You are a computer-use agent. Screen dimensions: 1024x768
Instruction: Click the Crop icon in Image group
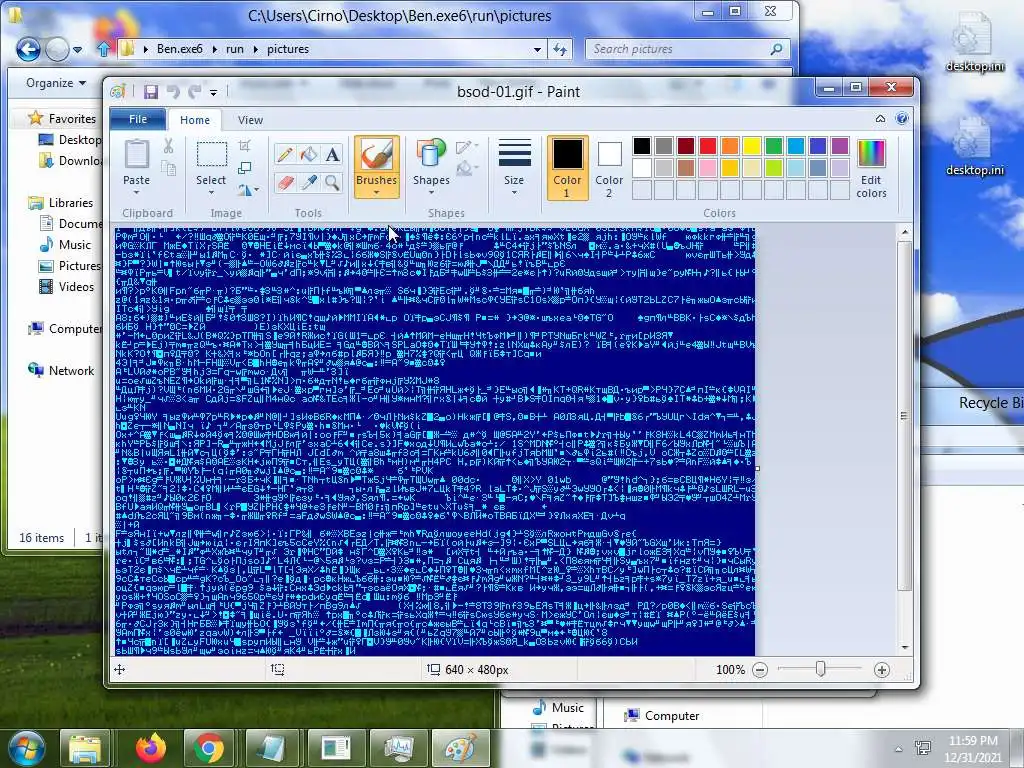[x=245, y=146]
